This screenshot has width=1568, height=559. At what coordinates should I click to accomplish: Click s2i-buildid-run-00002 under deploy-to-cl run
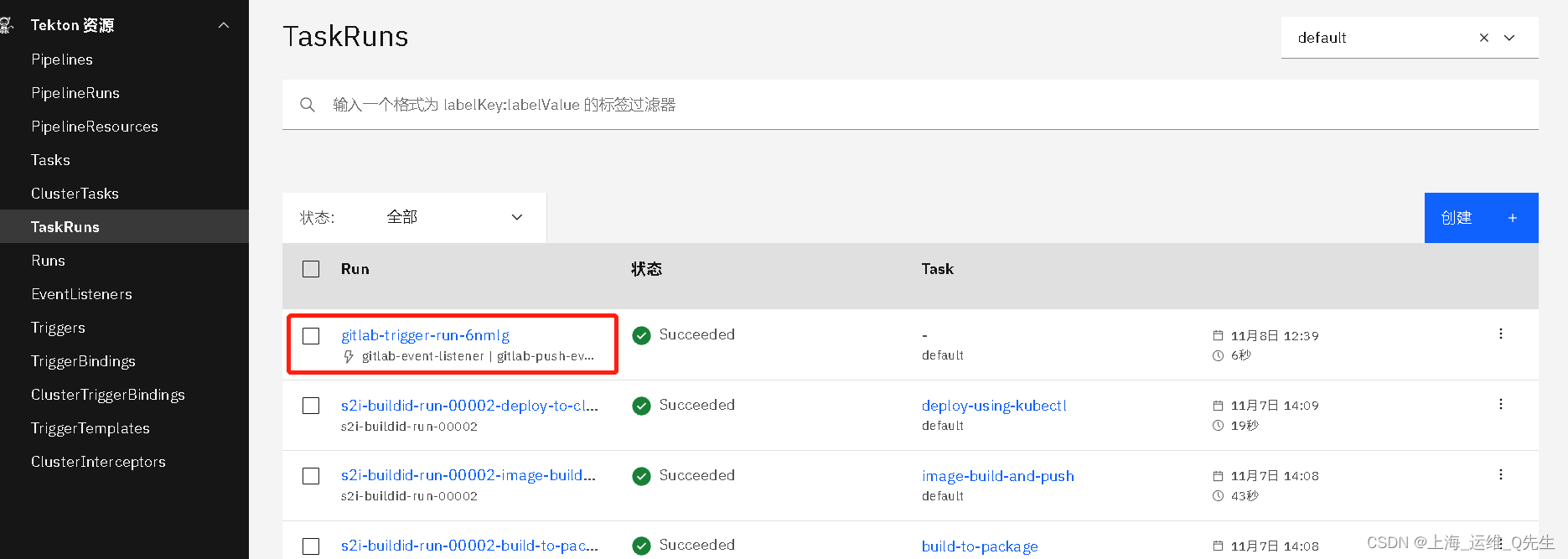pyautogui.click(x=409, y=426)
